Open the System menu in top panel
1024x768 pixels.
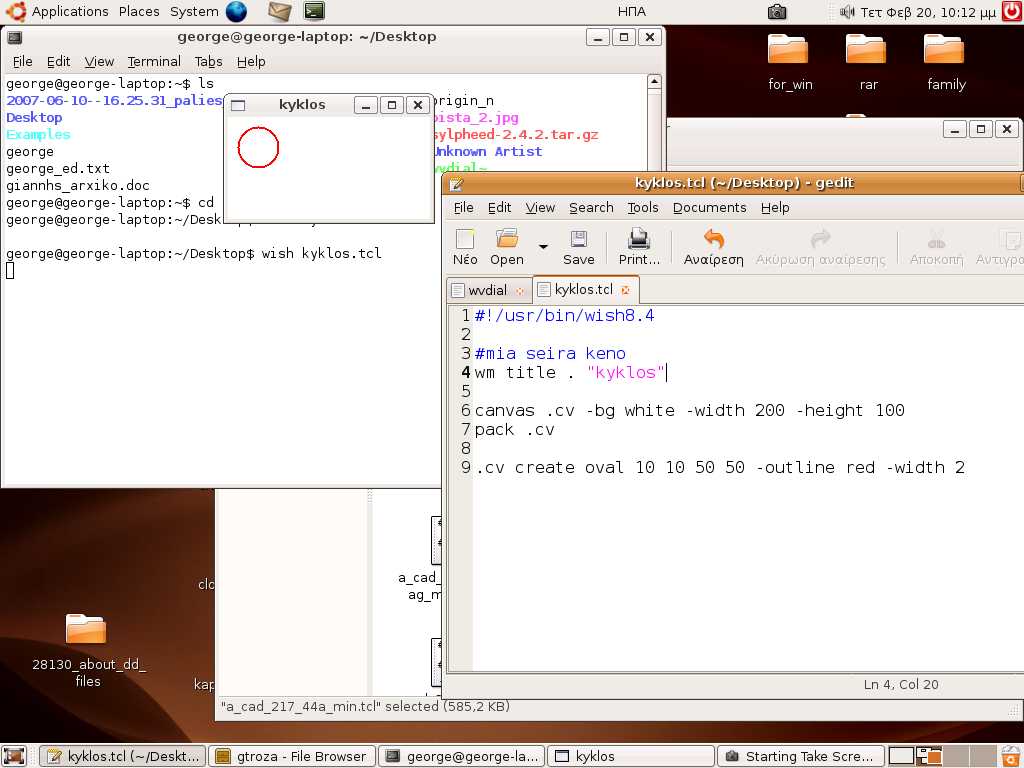click(194, 12)
